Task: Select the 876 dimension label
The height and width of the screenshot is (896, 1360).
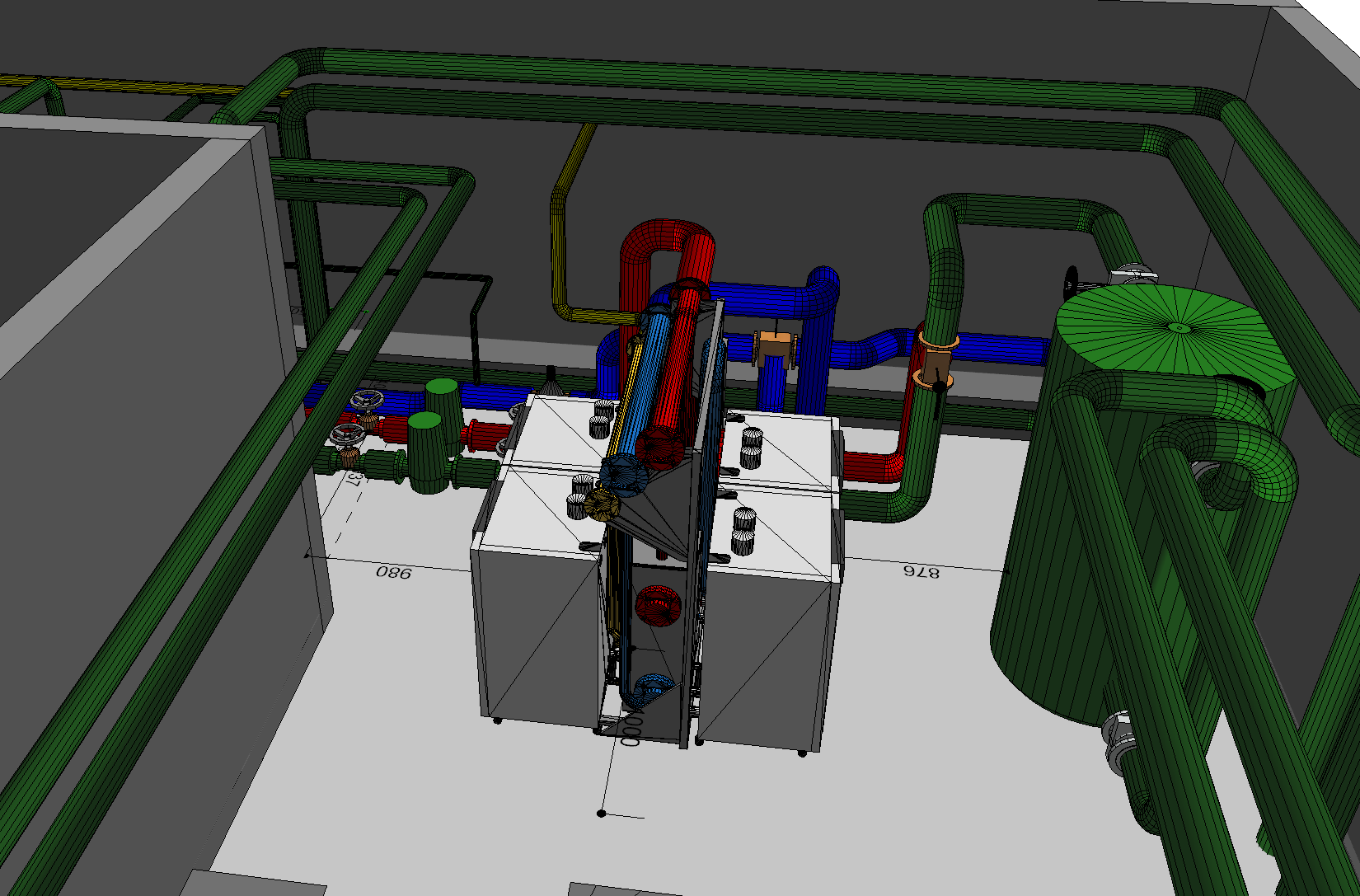Action: tap(921, 571)
